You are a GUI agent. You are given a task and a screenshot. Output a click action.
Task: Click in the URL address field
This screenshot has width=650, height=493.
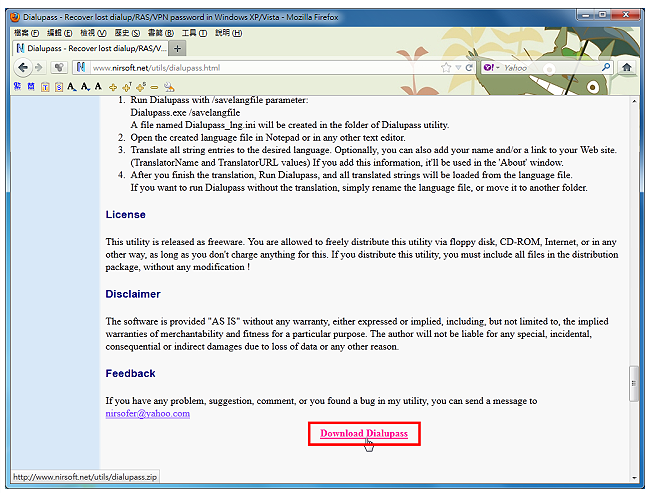click(265, 68)
